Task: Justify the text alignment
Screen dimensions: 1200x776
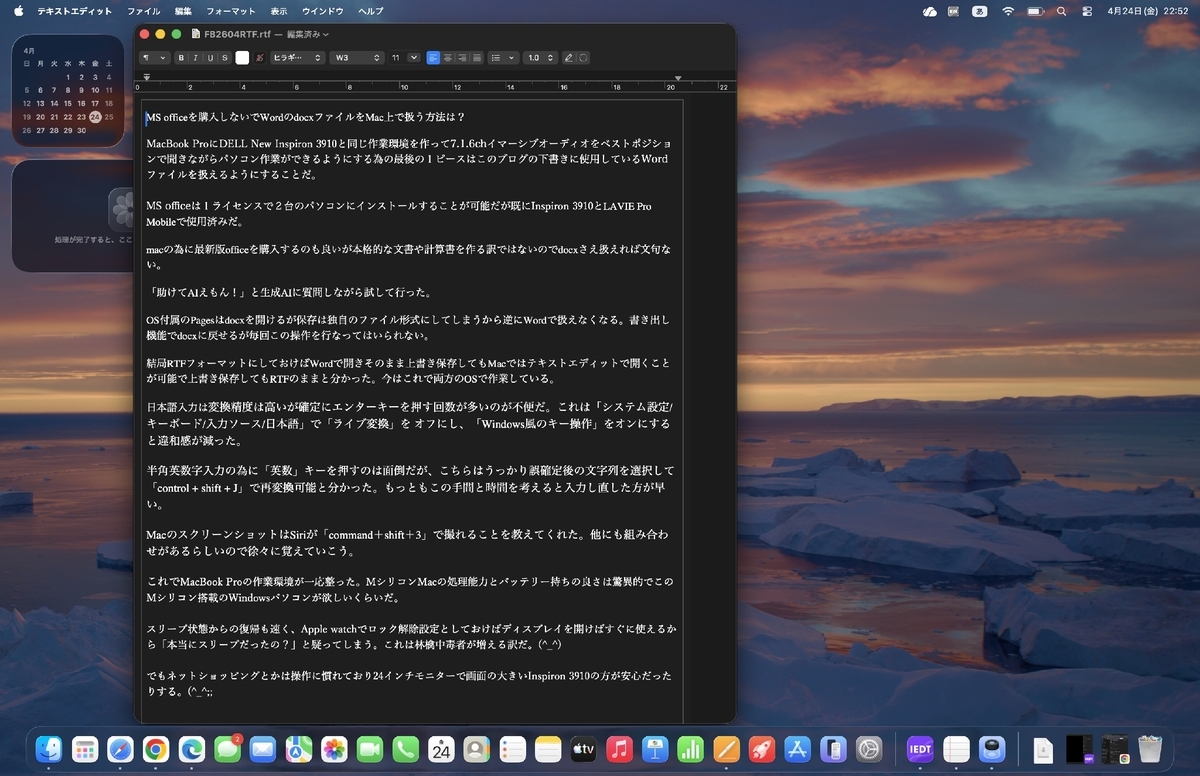Action: click(476, 58)
